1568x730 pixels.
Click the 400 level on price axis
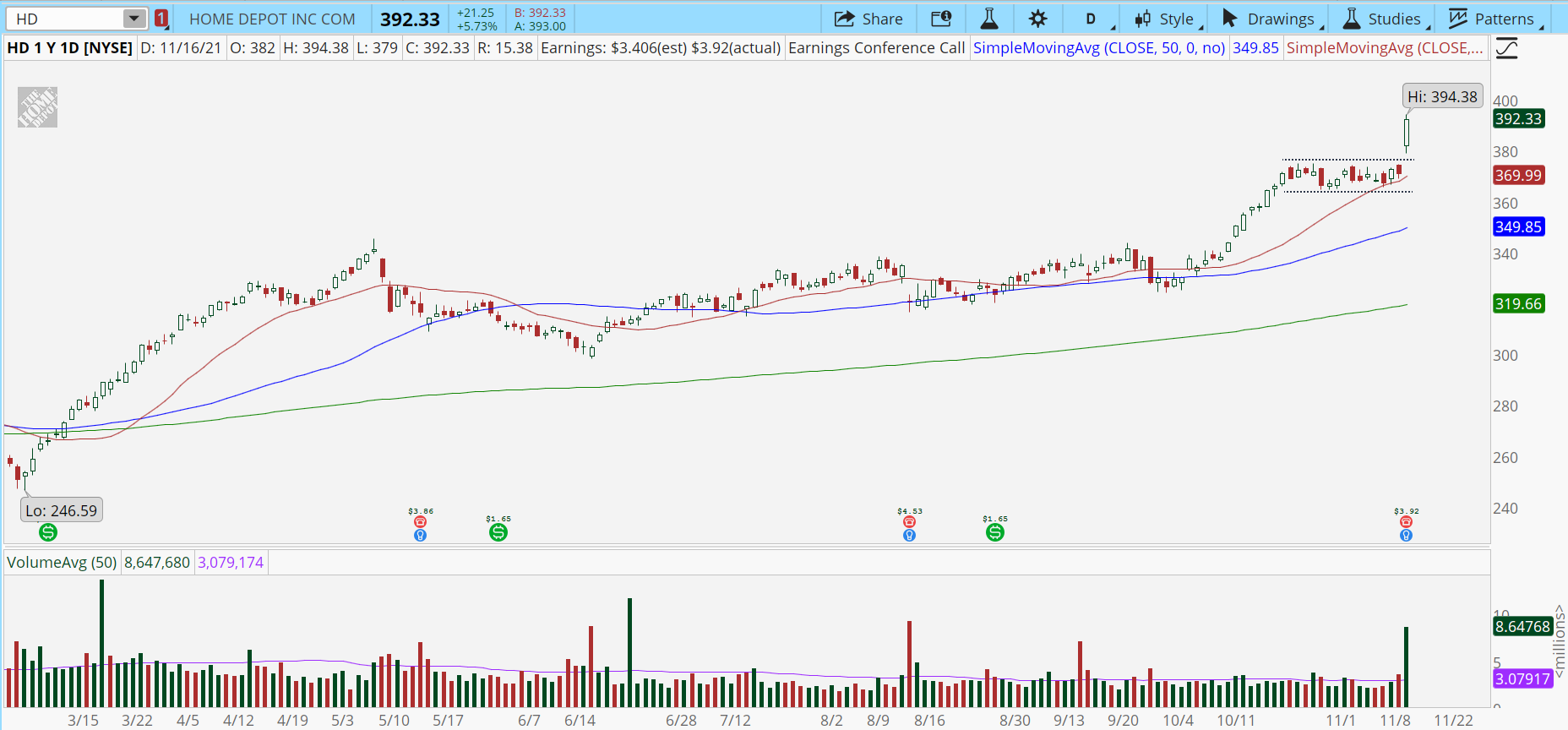[x=1505, y=101]
